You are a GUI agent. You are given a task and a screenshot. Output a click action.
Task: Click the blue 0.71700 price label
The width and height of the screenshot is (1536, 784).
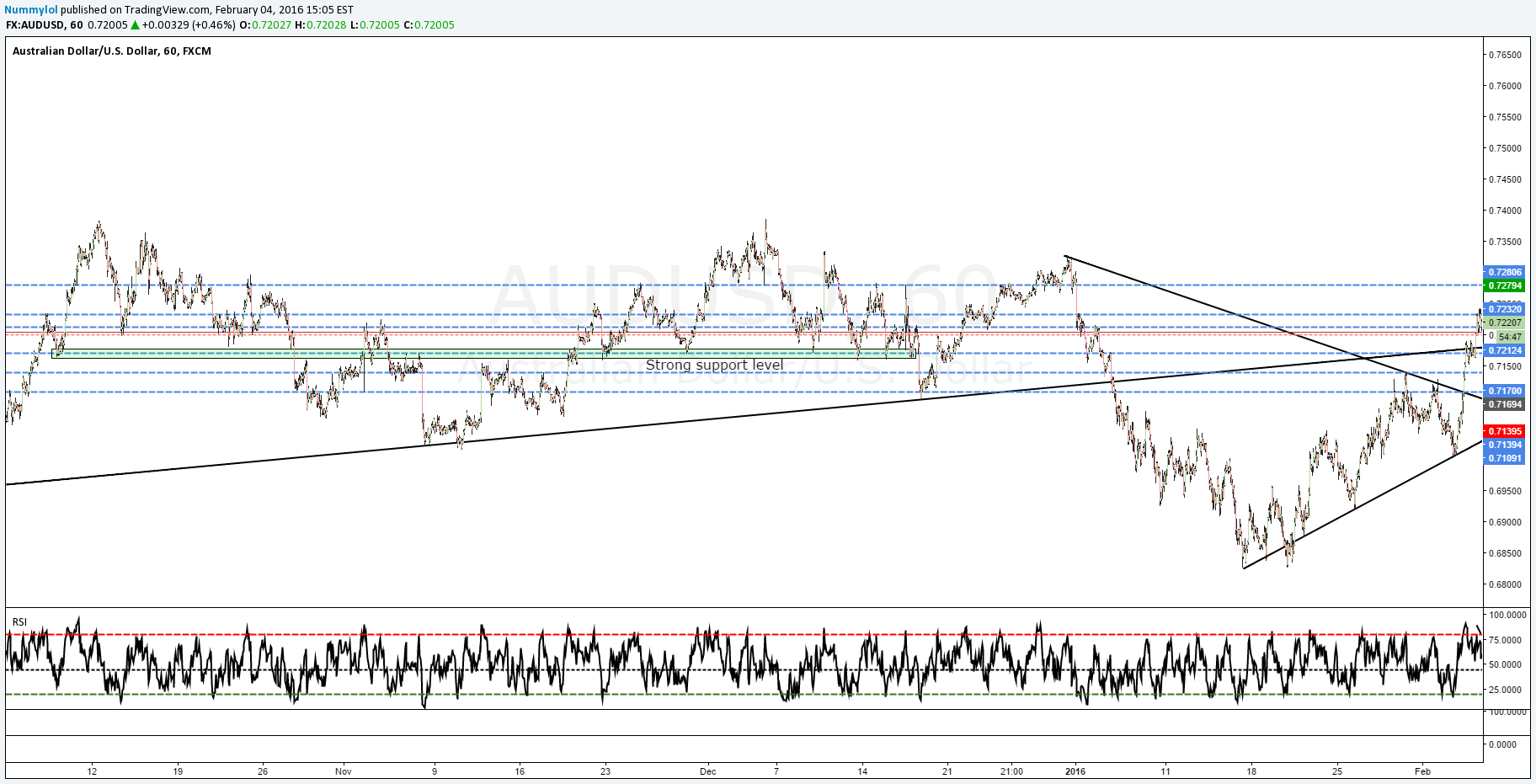pos(1505,391)
